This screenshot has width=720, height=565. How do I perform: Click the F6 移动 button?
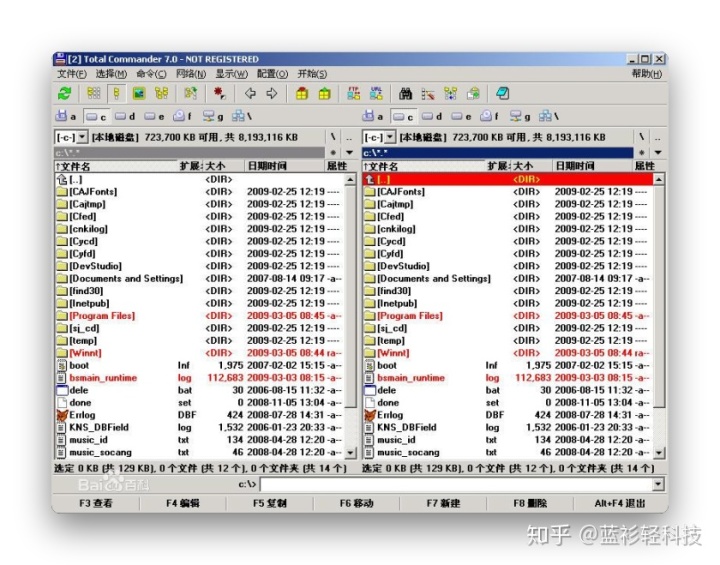(356, 503)
